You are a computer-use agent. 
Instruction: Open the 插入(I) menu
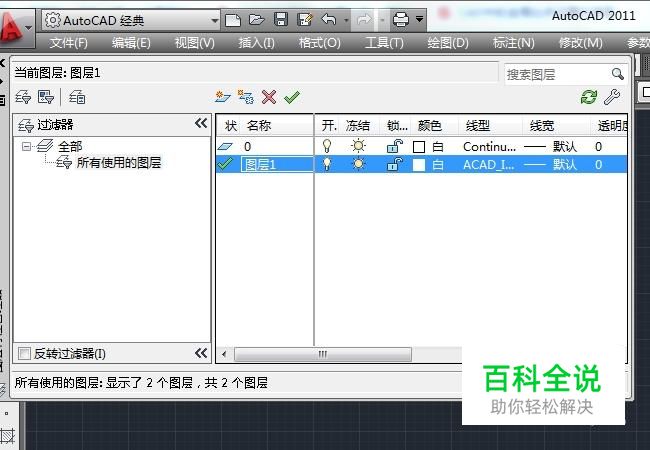point(257,42)
